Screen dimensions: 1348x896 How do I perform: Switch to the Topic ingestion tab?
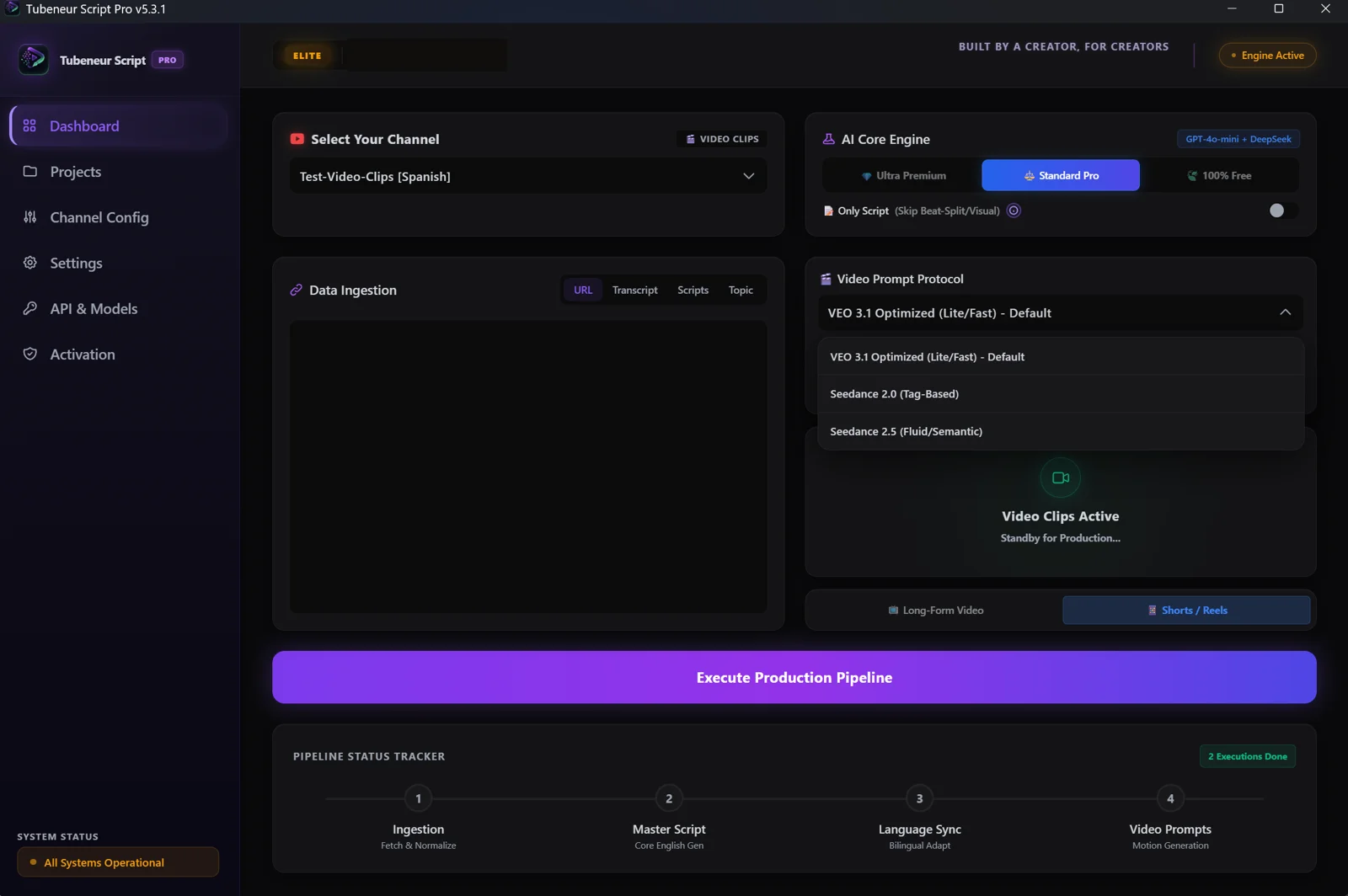741,290
